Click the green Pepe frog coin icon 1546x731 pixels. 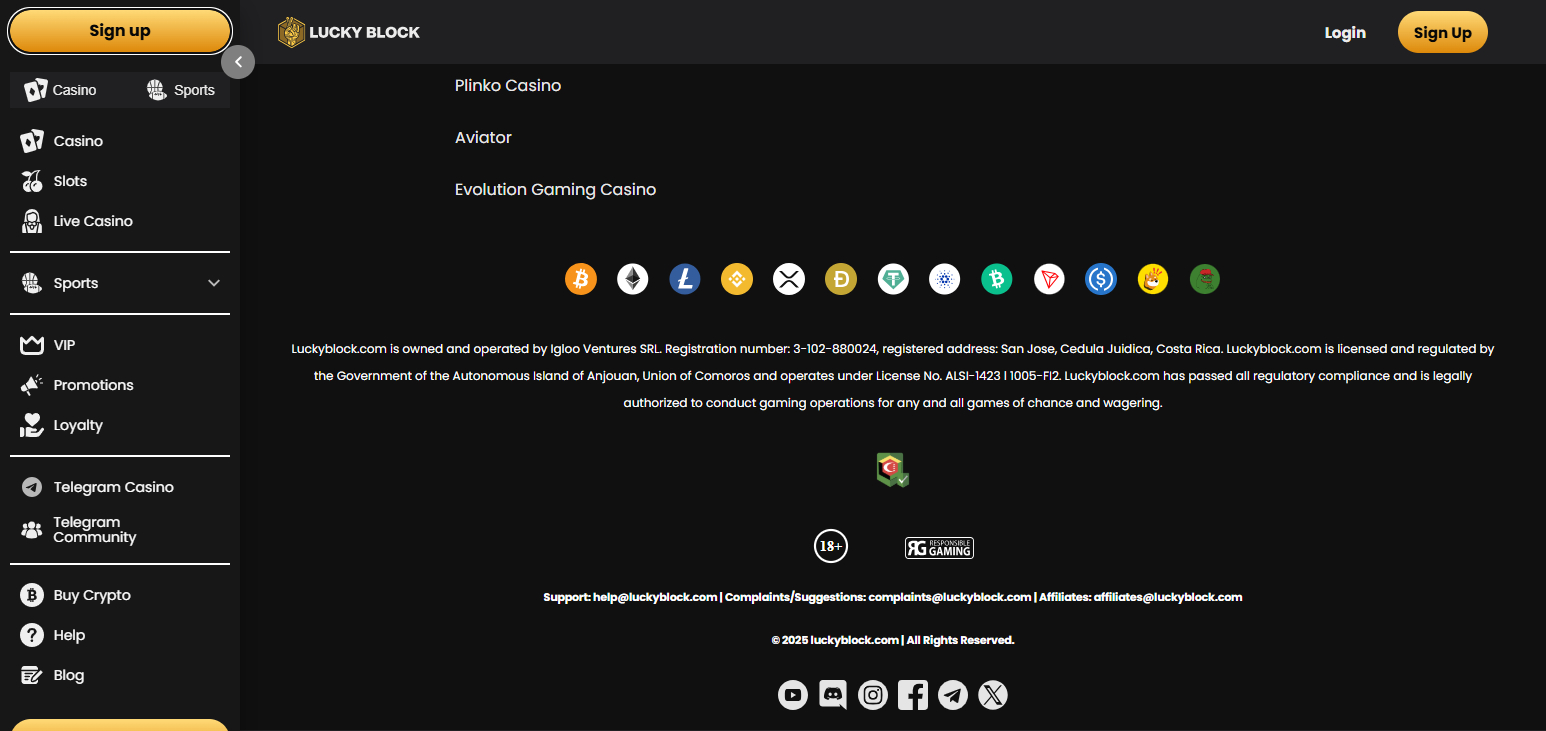pyautogui.click(x=1205, y=279)
